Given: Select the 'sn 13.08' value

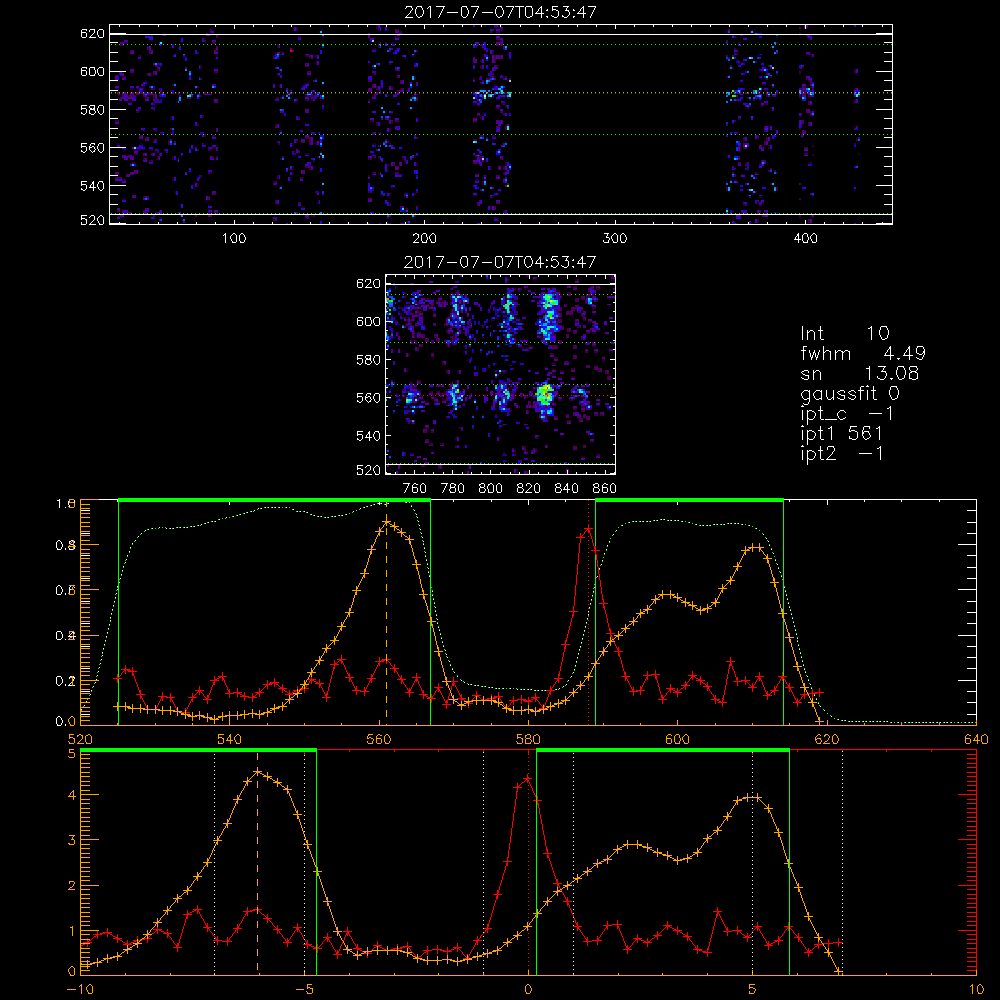Looking at the screenshot, I should coord(859,373).
